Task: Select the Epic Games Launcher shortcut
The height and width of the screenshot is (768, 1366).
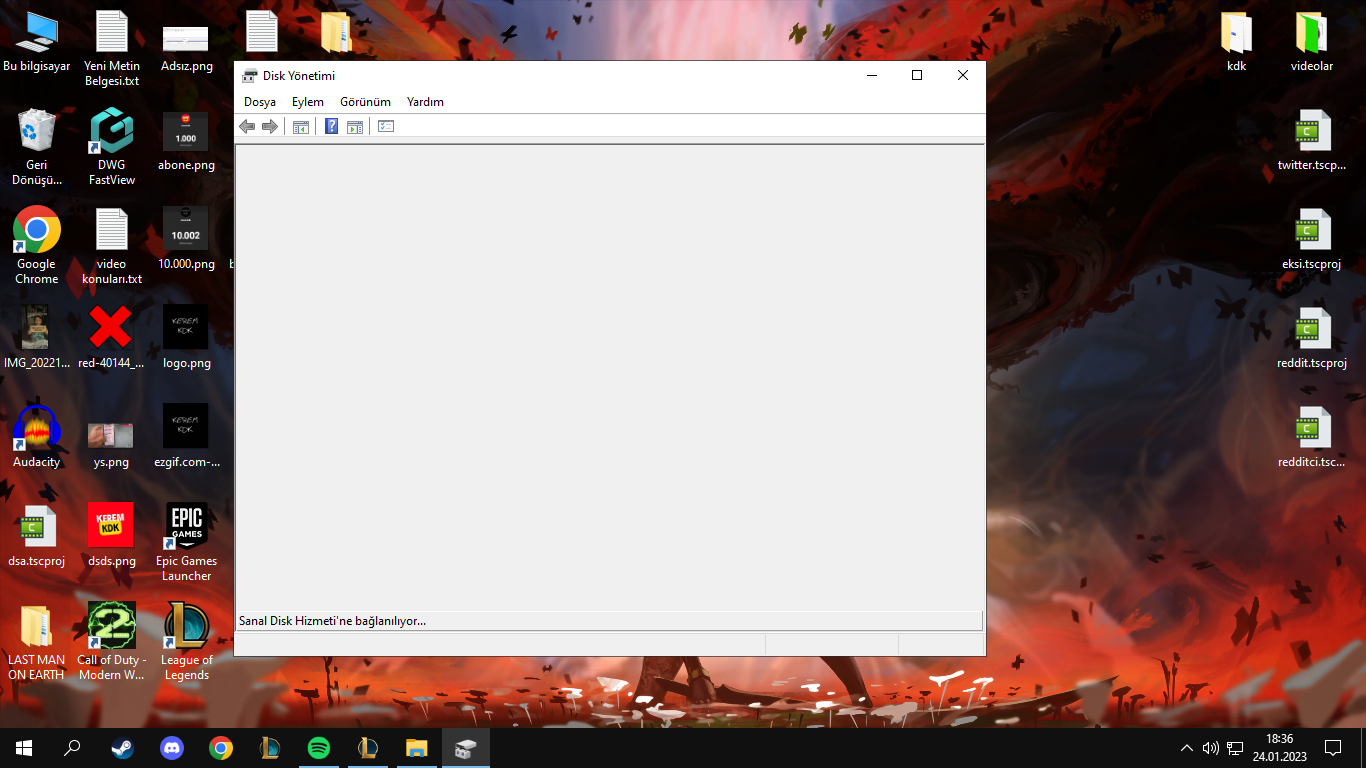Action: pos(186,543)
